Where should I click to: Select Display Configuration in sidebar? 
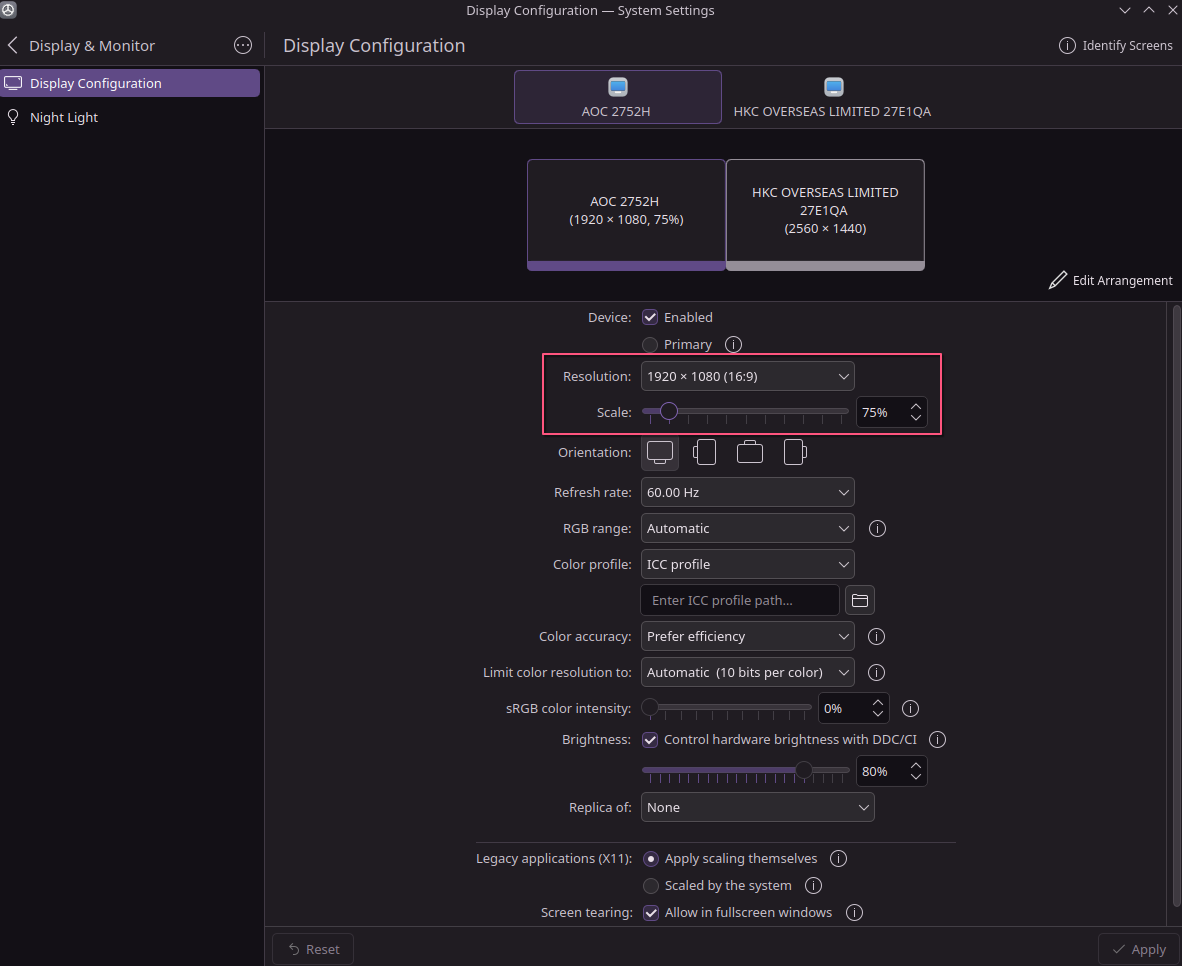point(130,83)
